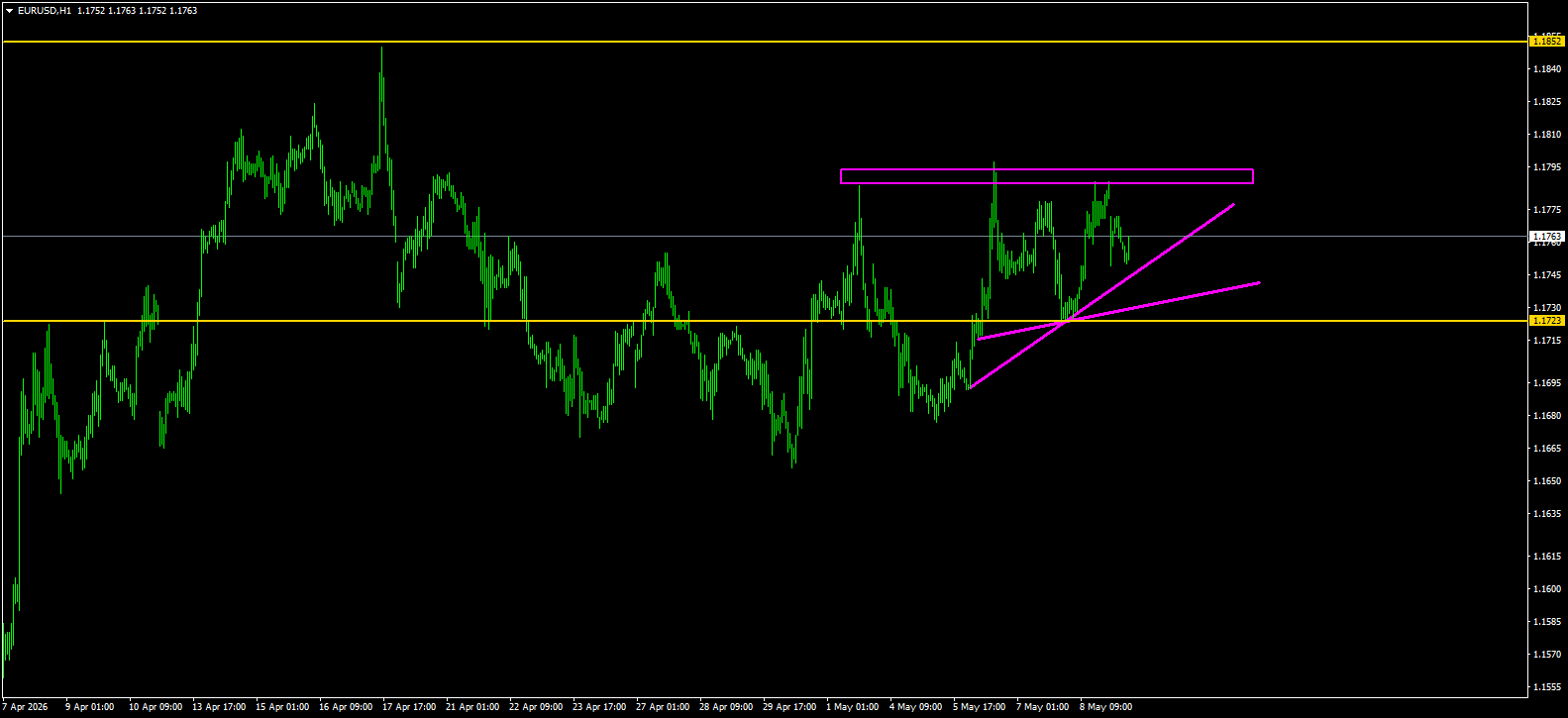Viewport: 1568px width, 718px height.
Task: Click the 13 Apr 17:00 time label
Action: coord(219,707)
